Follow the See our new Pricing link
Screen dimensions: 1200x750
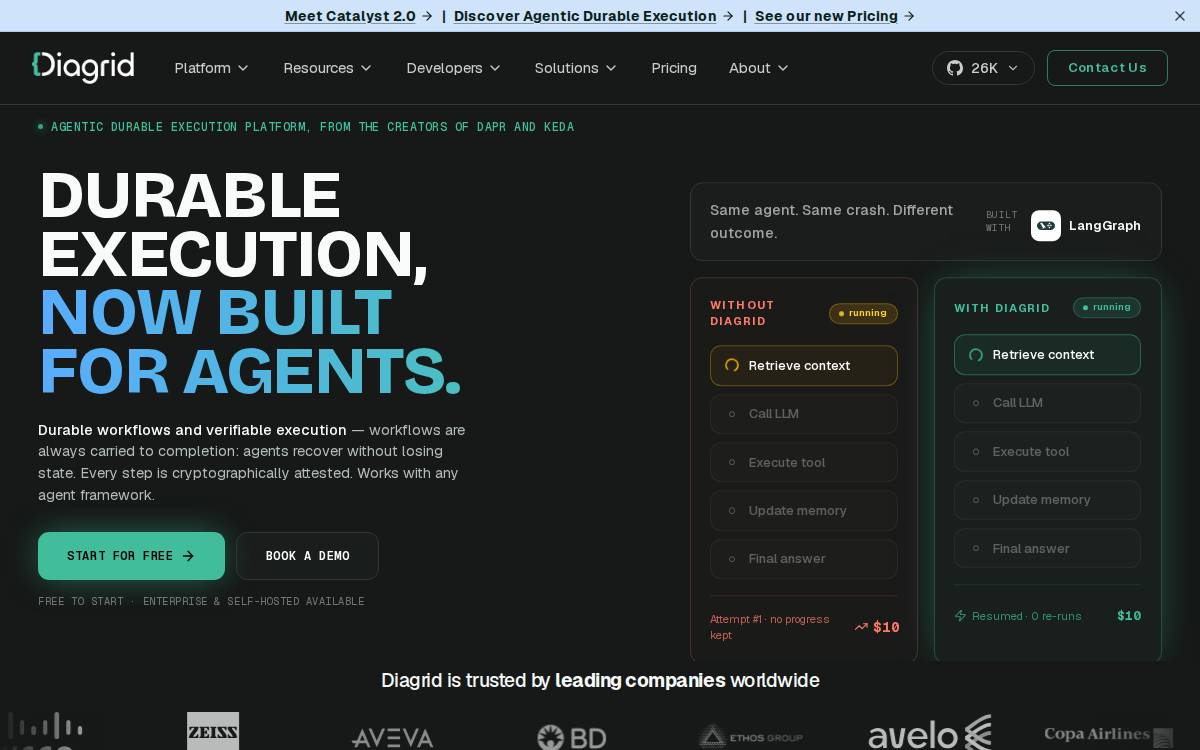pyautogui.click(x=834, y=16)
